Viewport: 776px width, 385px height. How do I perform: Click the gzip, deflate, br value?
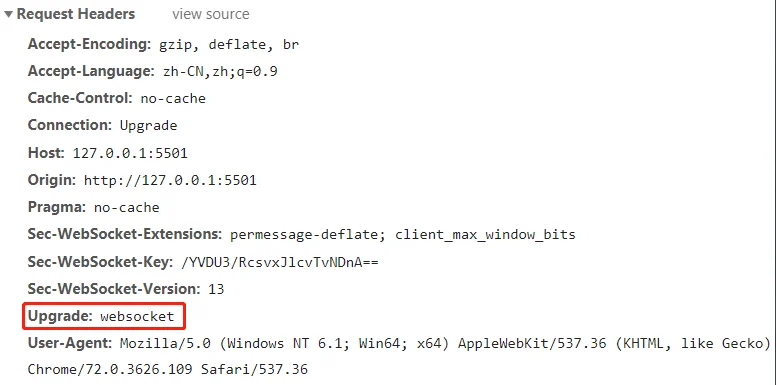coord(229,45)
